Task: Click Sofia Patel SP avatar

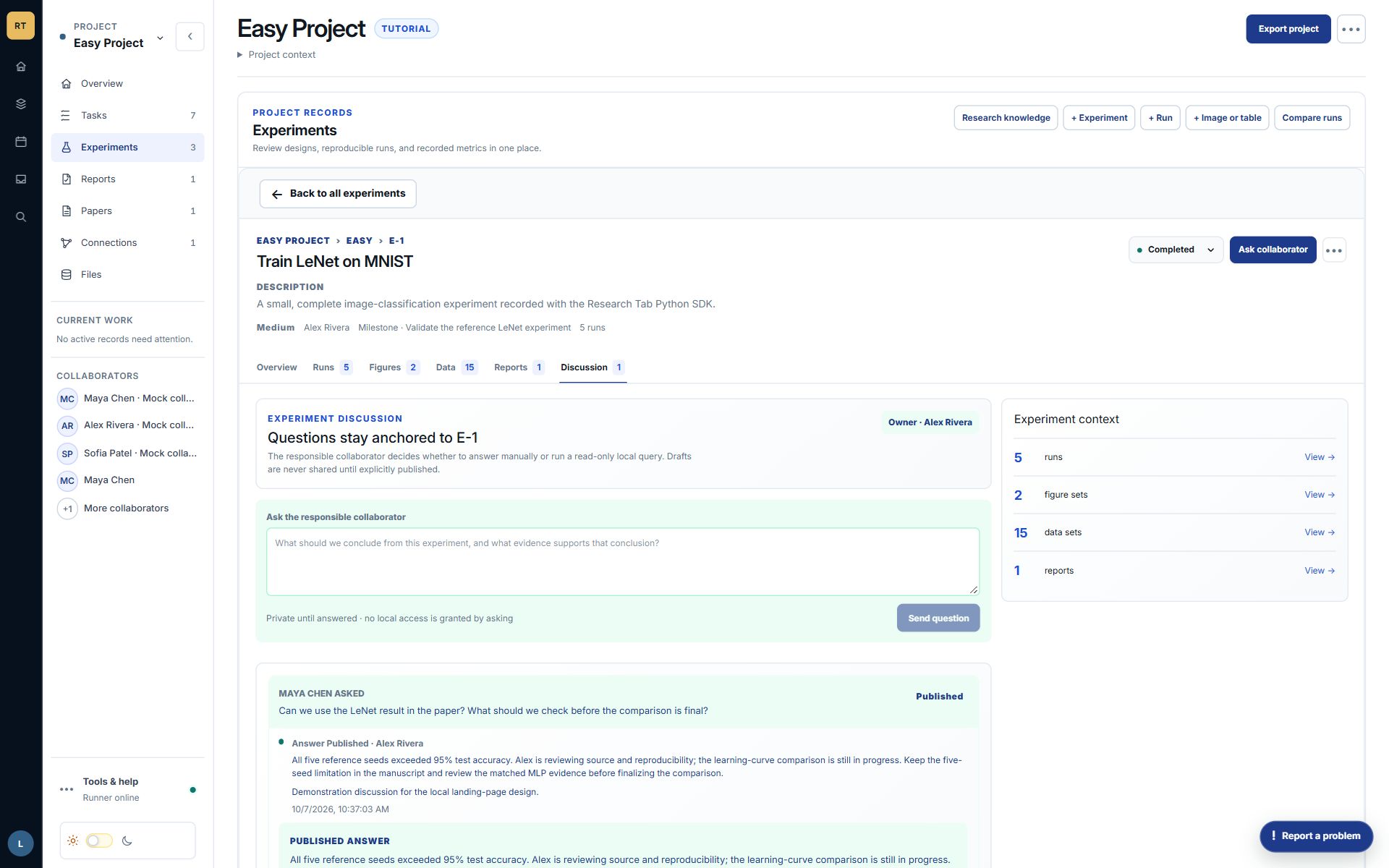Action: tap(67, 454)
